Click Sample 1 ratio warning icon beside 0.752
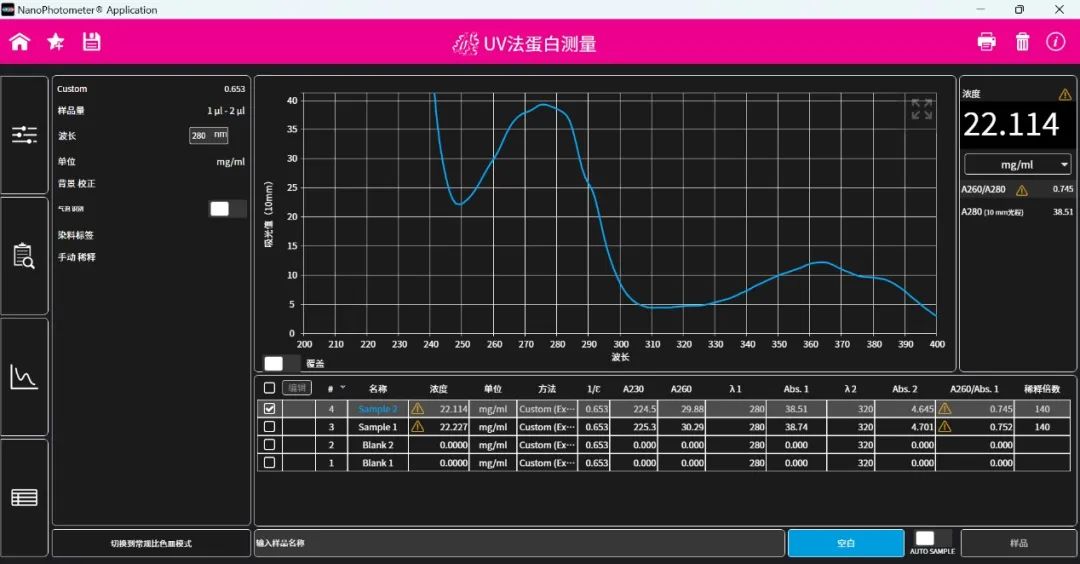This screenshot has width=1080, height=564. 944,427
